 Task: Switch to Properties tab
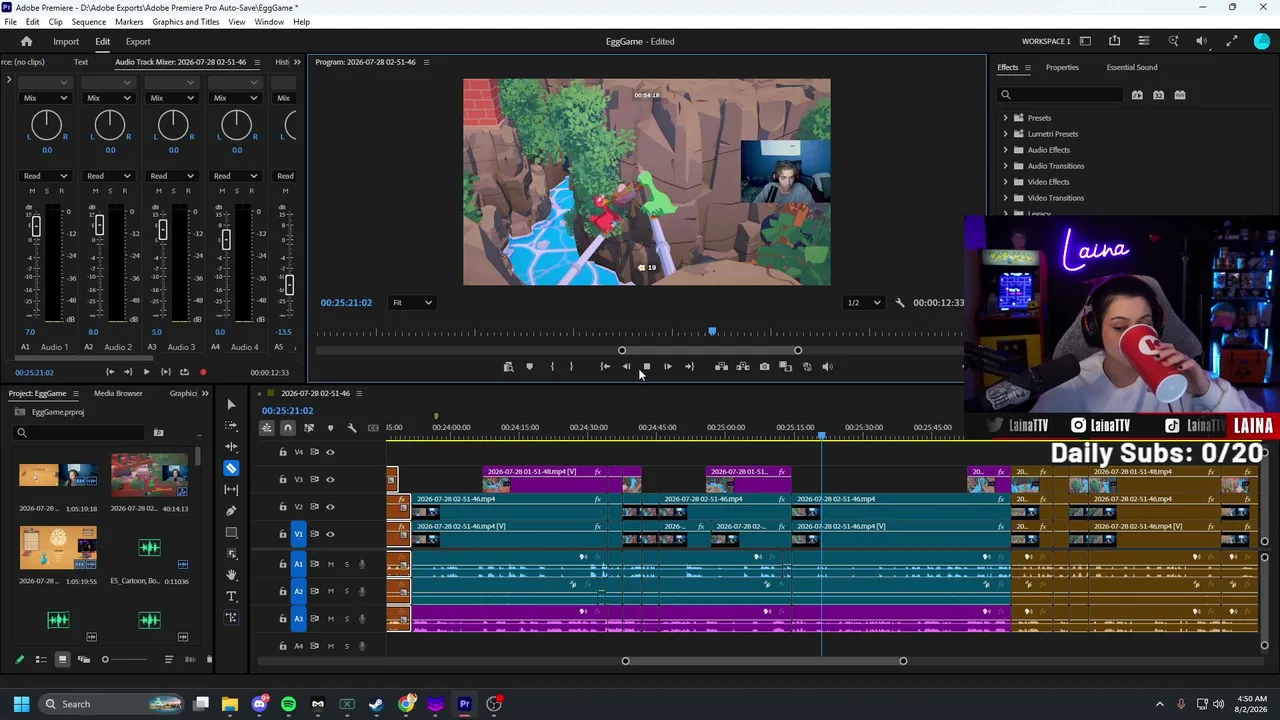point(1062,67)
